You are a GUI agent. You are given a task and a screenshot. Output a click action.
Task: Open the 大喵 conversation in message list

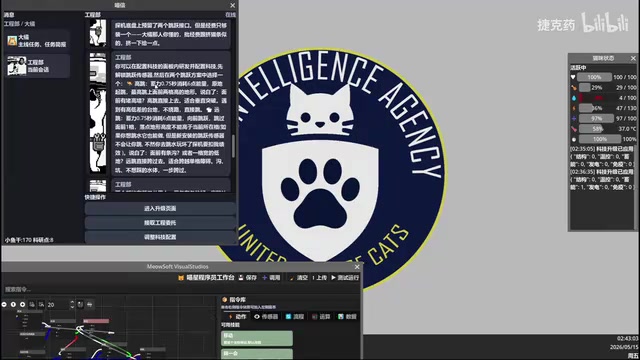[x=37, y=41]
